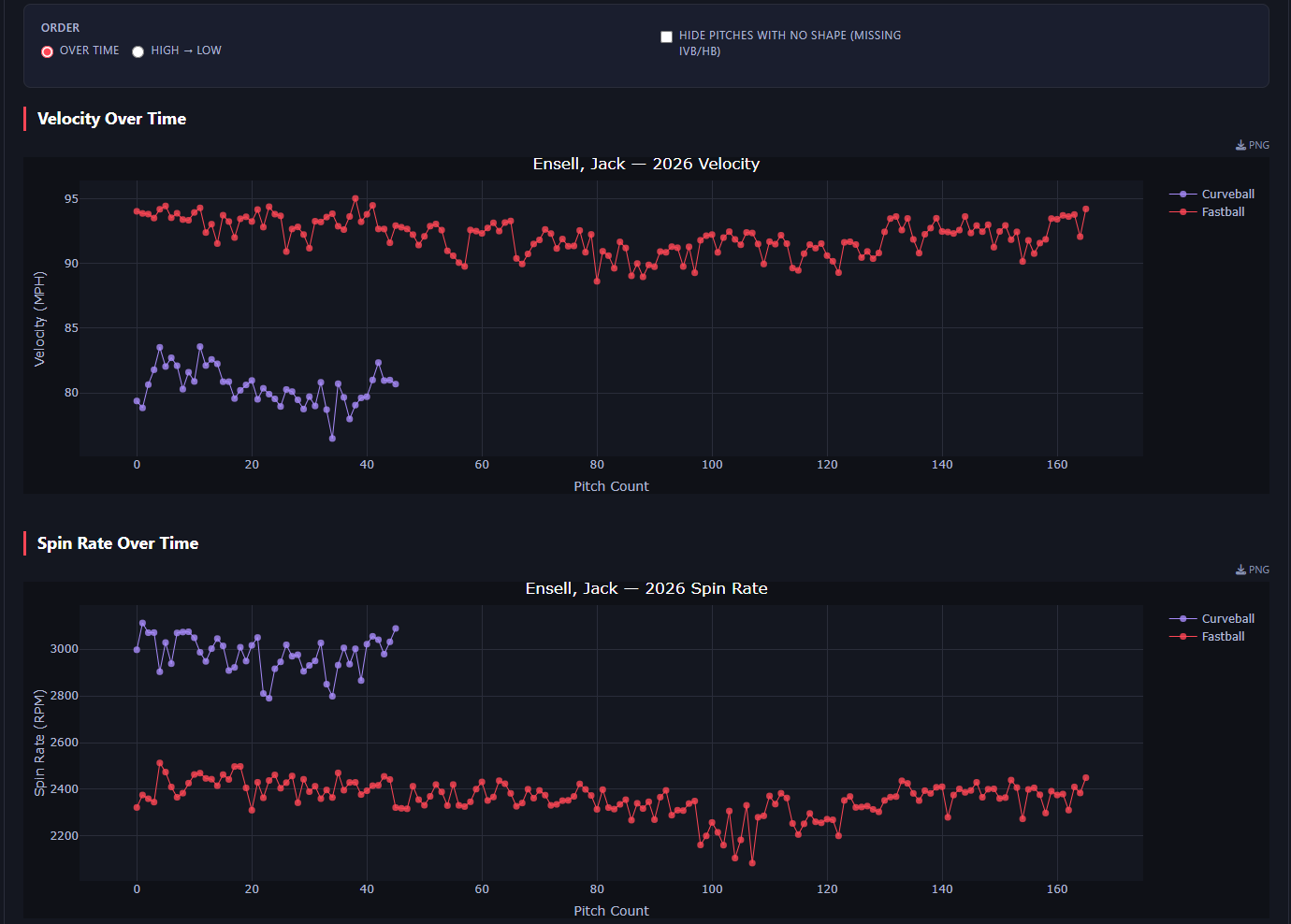This screenshot has width=1291, height=924.
Task: Click the 85 tick on the velocity axis
Action: pyautogui.click(x=71, y=328)
